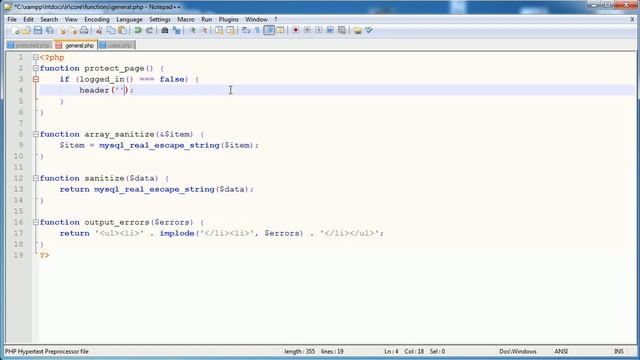This screenshot has width=640, height=360.
Task: Open the View menu
Action: (x=71, y=20)
